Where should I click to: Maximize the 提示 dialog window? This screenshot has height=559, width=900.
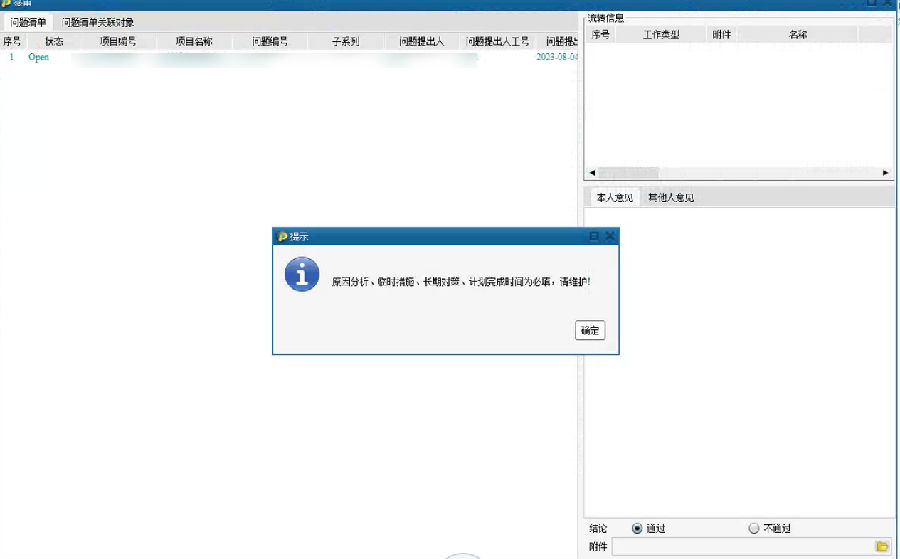click(x=594, y=236)
